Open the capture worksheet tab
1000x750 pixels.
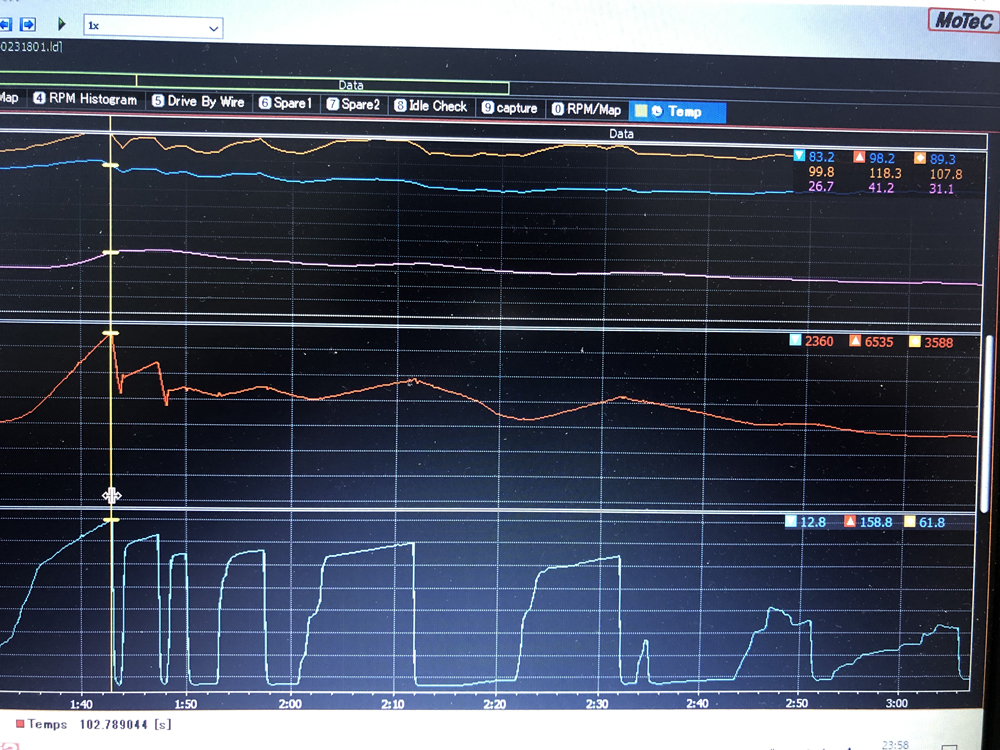click(510, 108)
